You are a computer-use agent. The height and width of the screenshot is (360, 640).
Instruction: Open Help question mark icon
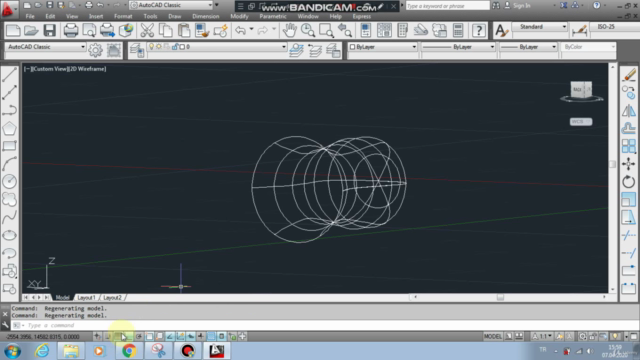[x=479, y=31]
